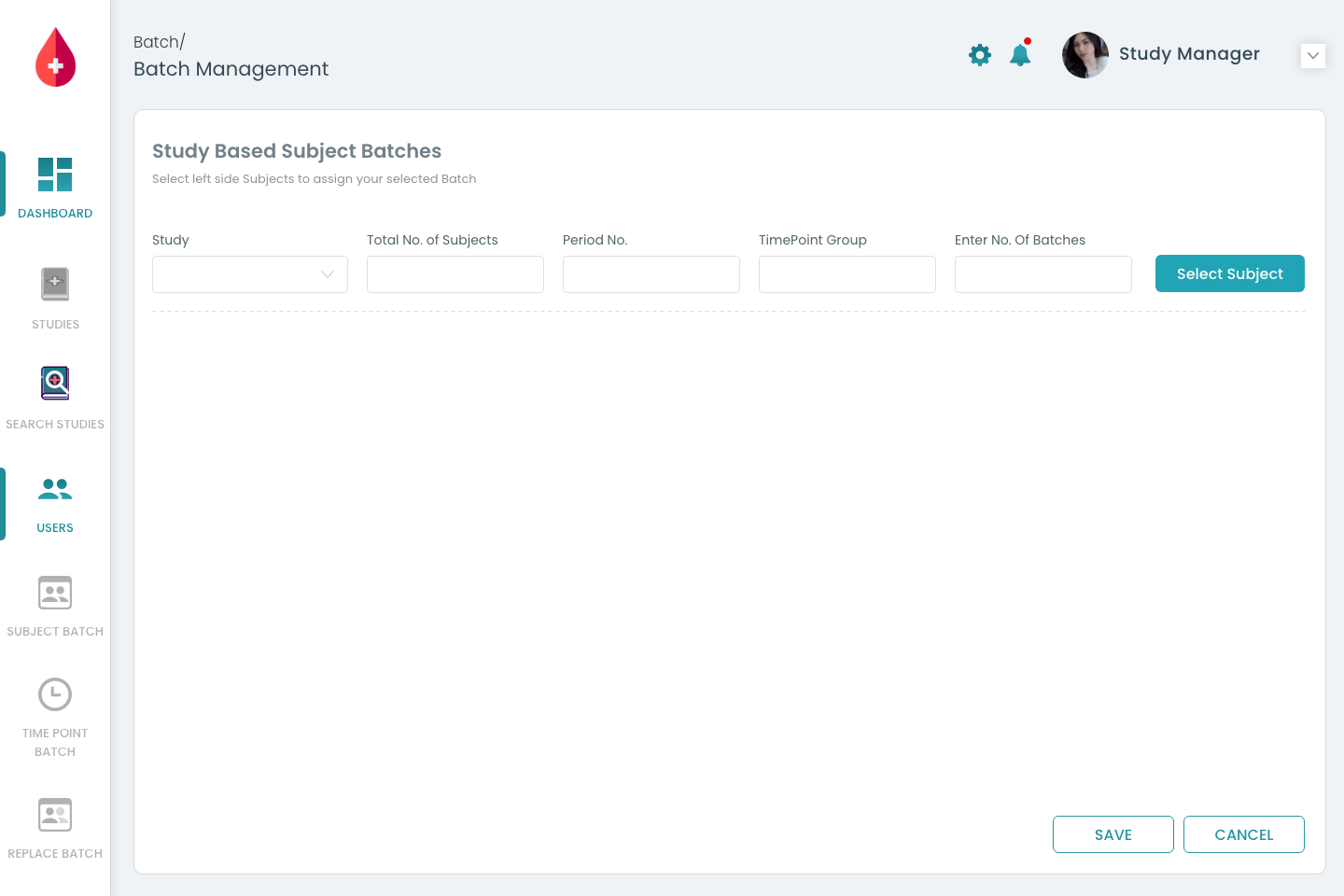
Task: Go to SUBJECT BATCH menu label
Action: pyautogui.click(x=55, y=632)
